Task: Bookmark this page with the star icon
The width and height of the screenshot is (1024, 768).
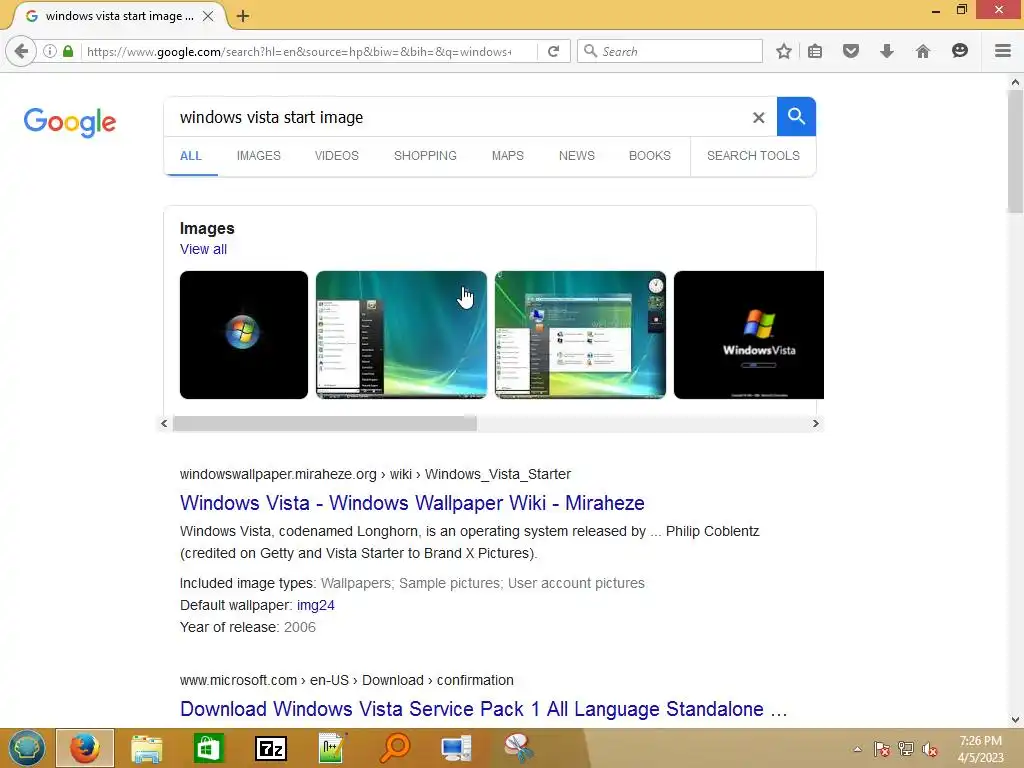Action: coord(784,51)
